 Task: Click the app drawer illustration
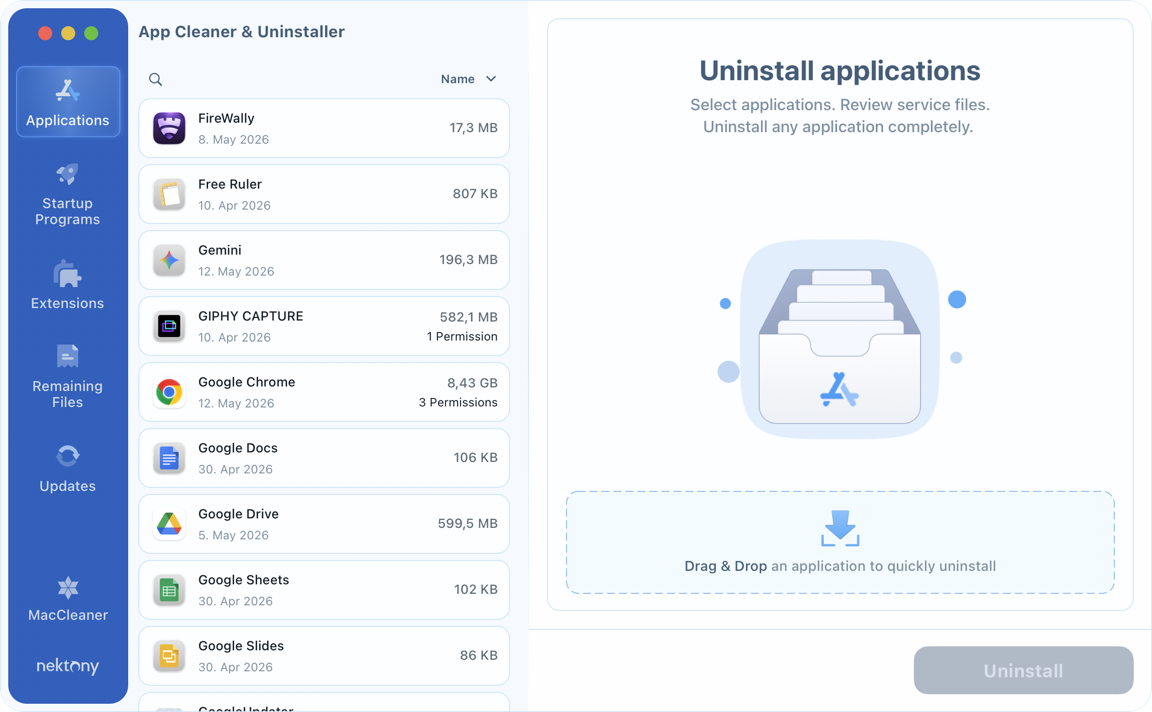click(x=840, y=339)
